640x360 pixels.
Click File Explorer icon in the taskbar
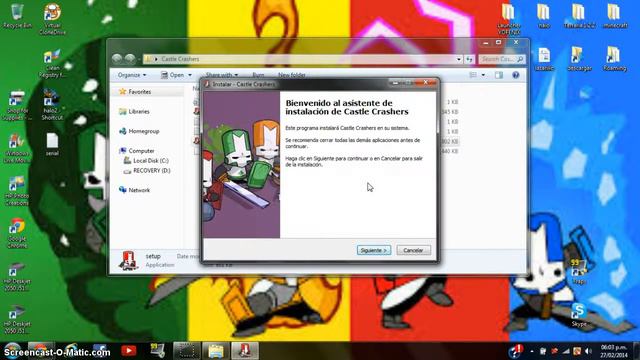pos(216,351)
